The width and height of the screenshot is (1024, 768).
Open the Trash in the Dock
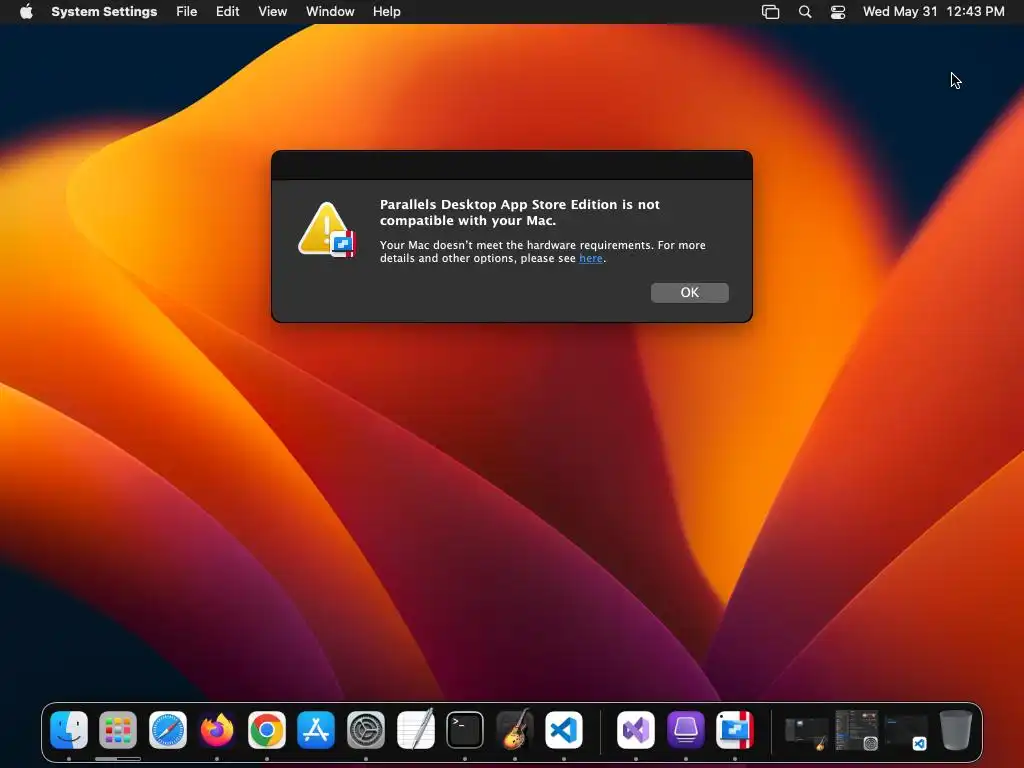pyautogui.click(x=955, y=730)
